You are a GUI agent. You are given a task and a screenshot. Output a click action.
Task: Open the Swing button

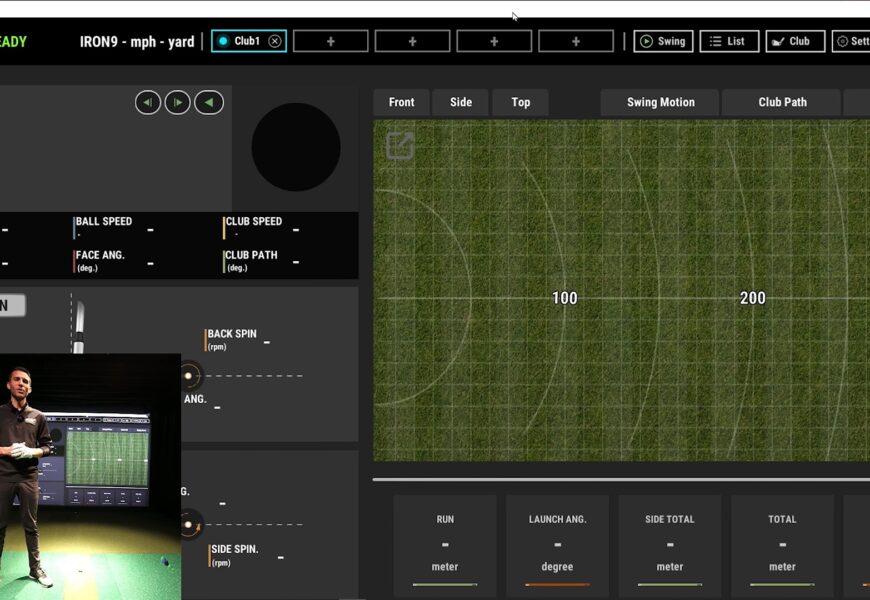pos(663,41)
